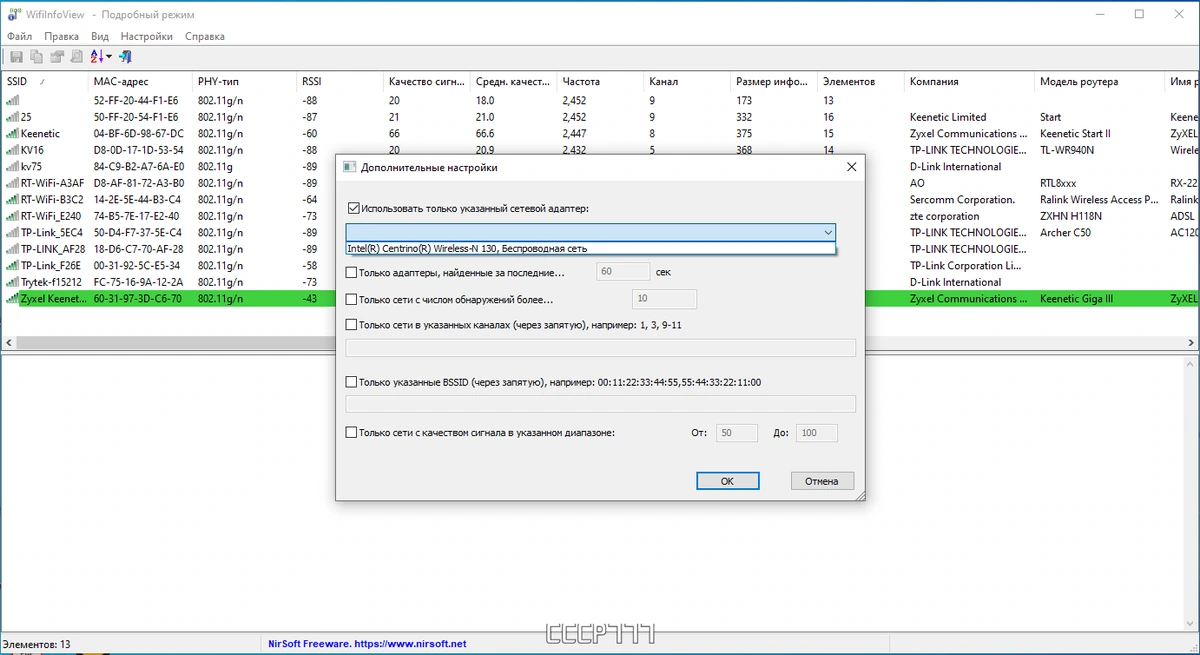
Task: Click the Save toolbar icon
Action: [x=15, y=57]
